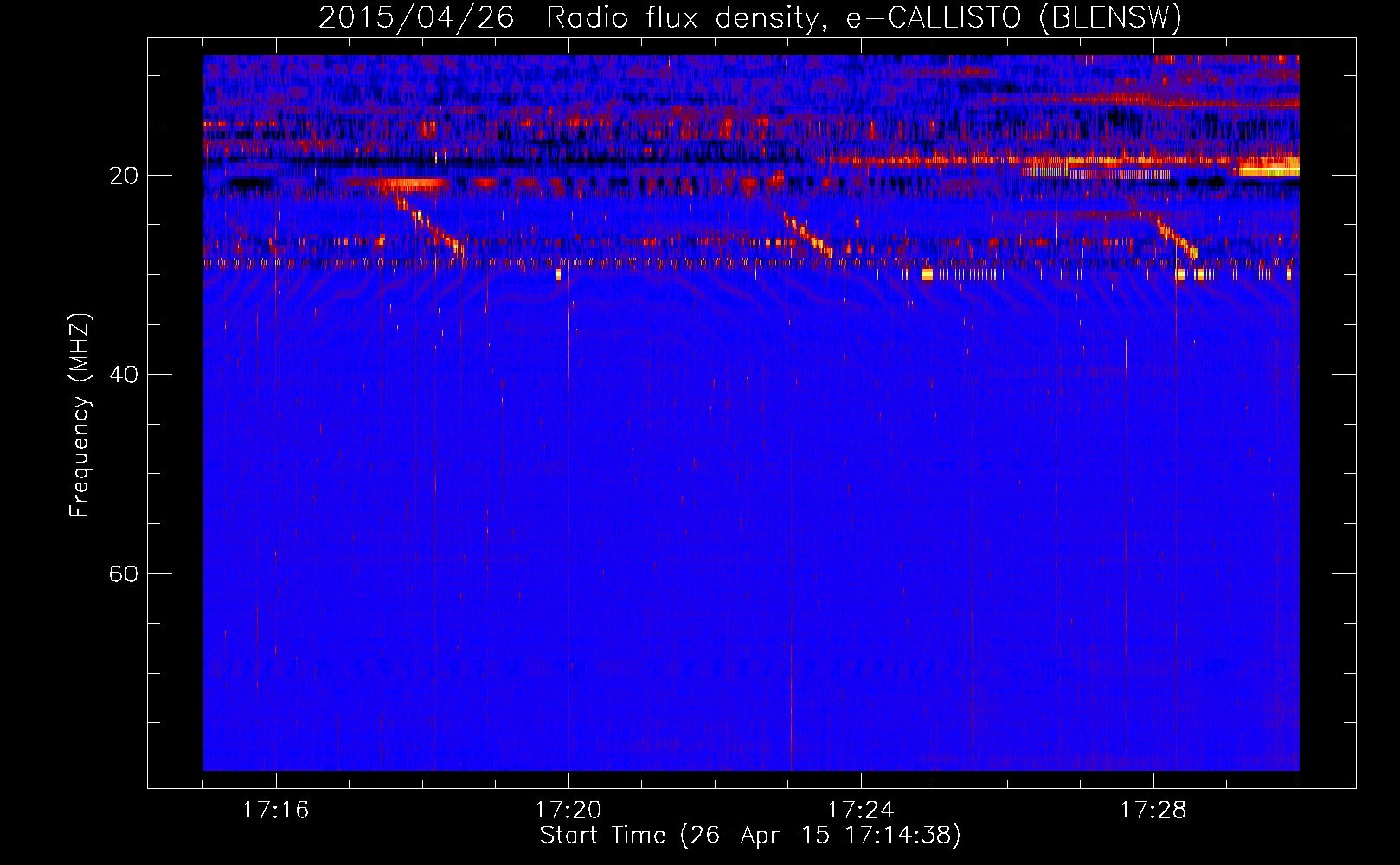Click the 'Frequency (MHZ)' axis label
Image resolution: width=1400 pixels, height=865 pixels.
[x=80, y=415]
